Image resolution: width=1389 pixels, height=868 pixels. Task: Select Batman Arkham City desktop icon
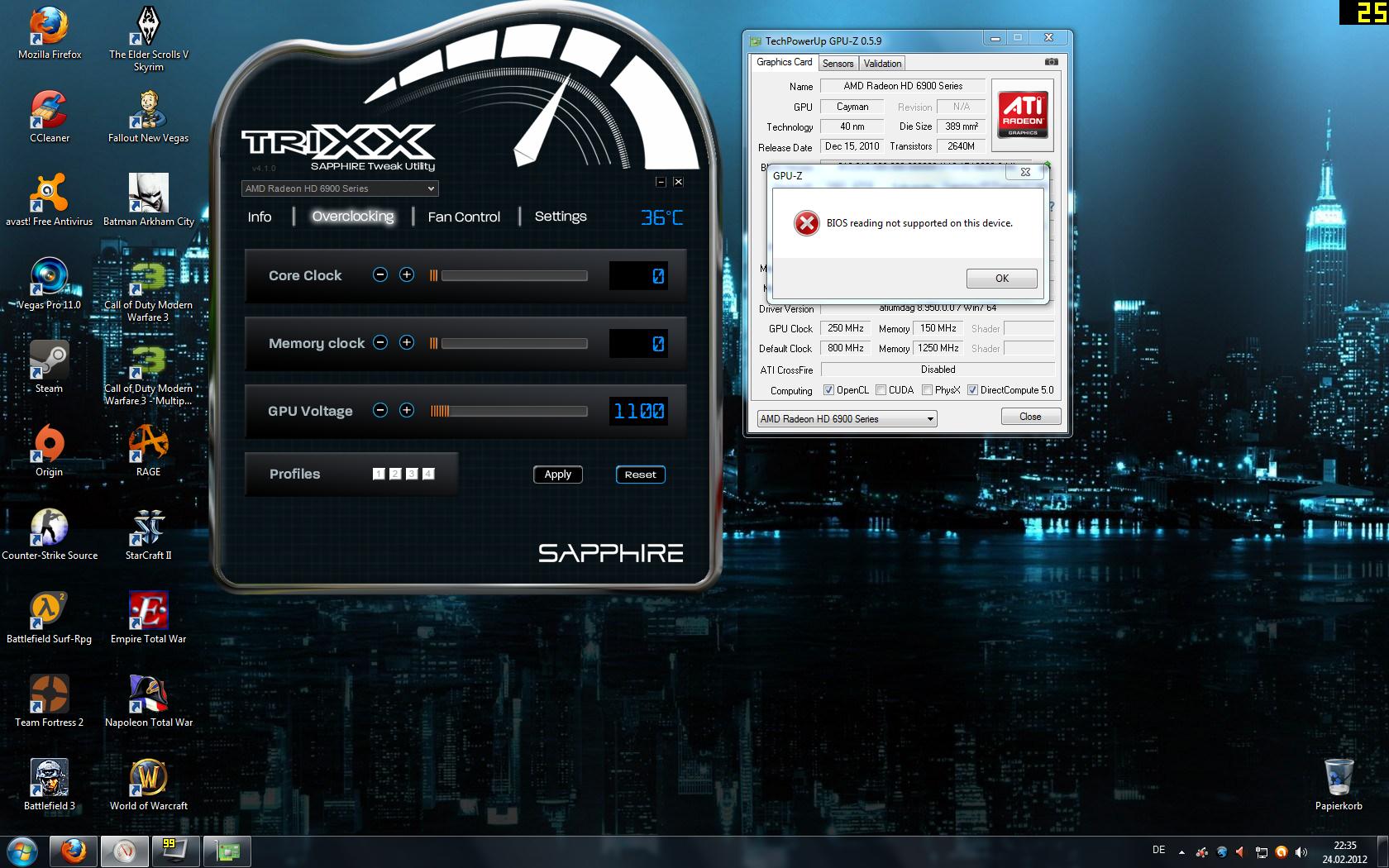149,200
